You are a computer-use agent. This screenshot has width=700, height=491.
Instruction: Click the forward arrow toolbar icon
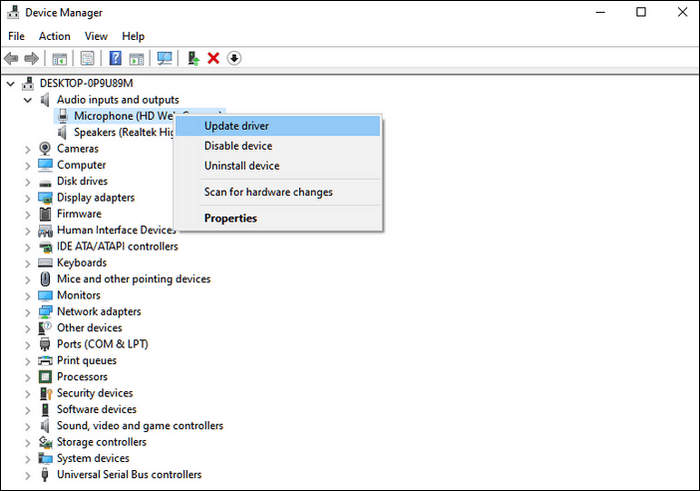(31, 58)
